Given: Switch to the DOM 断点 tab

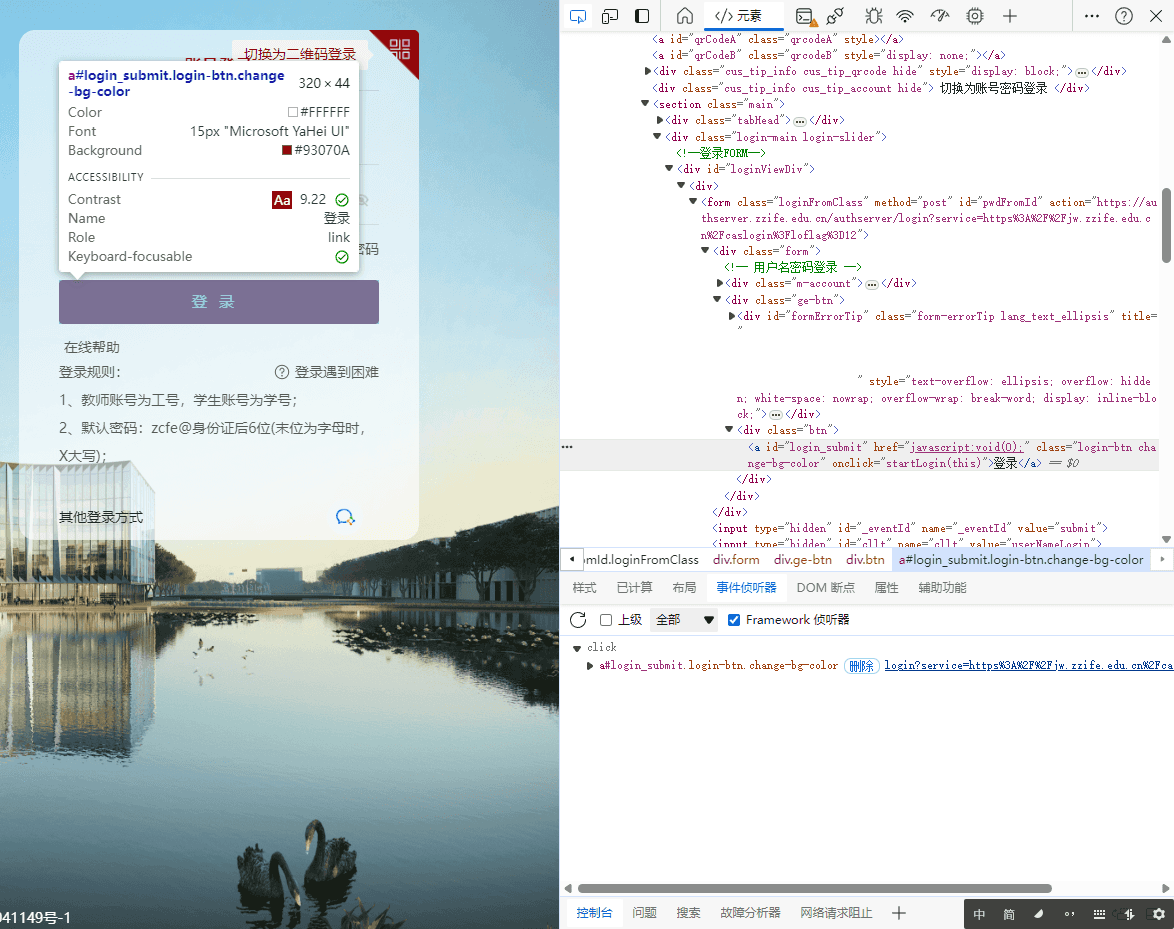Looking at the screenshot, I should point(825,588).
